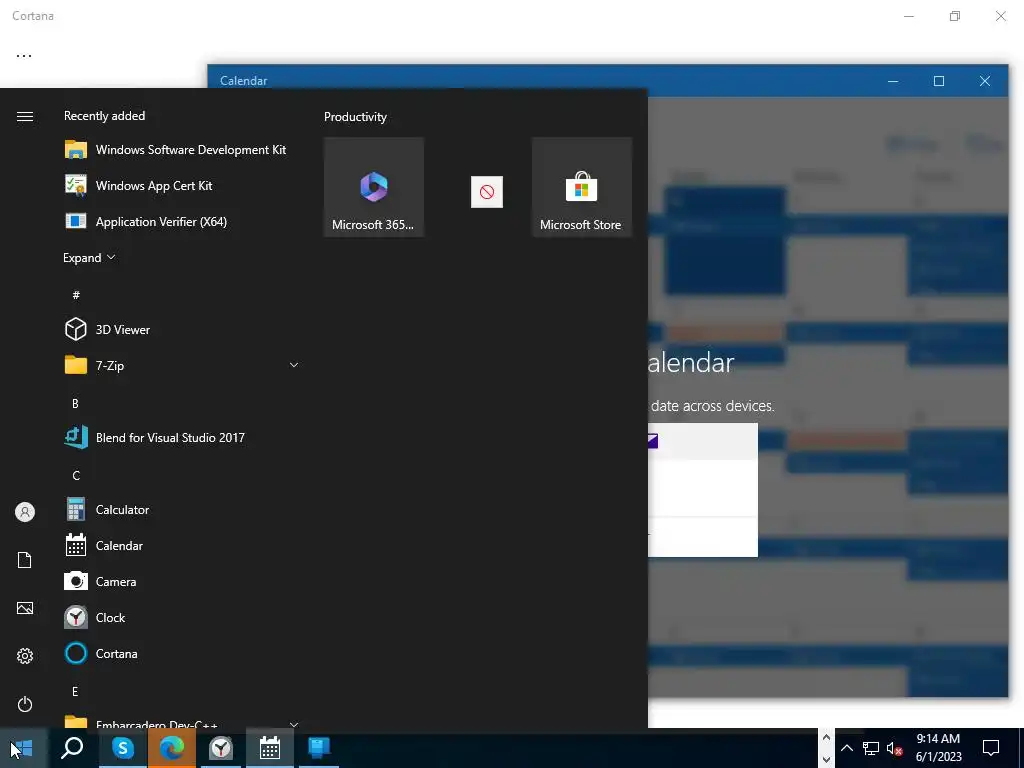Image resolution: width=1024 pixels, height=768 pixels.
Task: Click taskbar scroll down arrow
Action: coord(826,759)
